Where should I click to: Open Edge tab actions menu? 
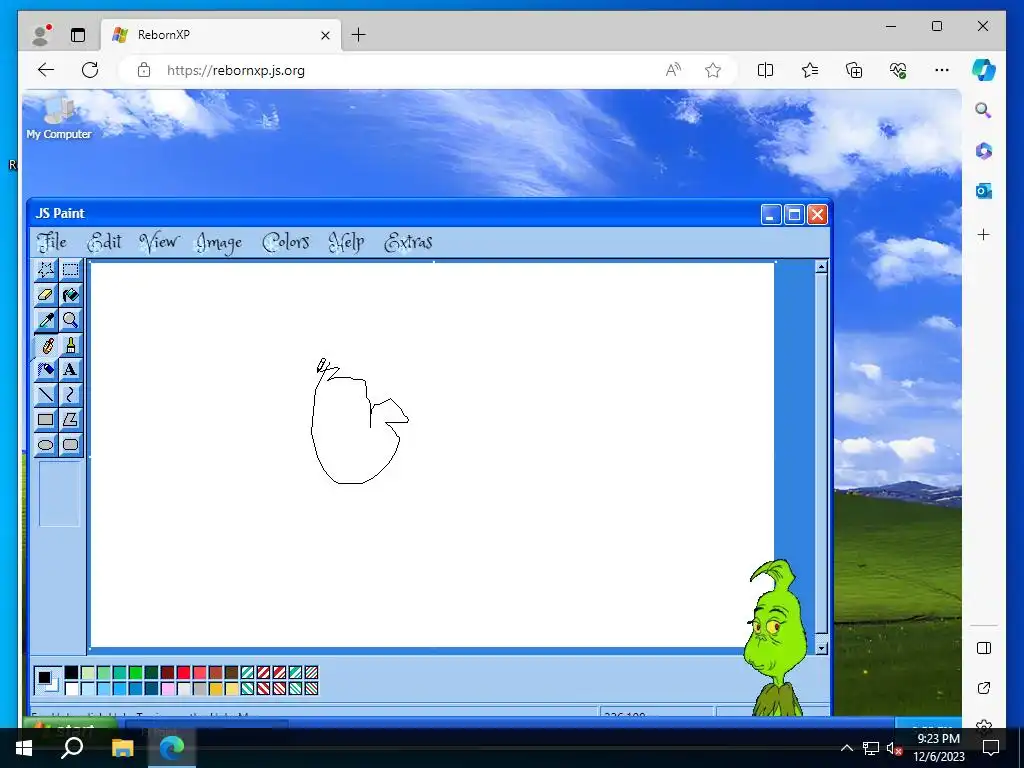click(78, 35)
